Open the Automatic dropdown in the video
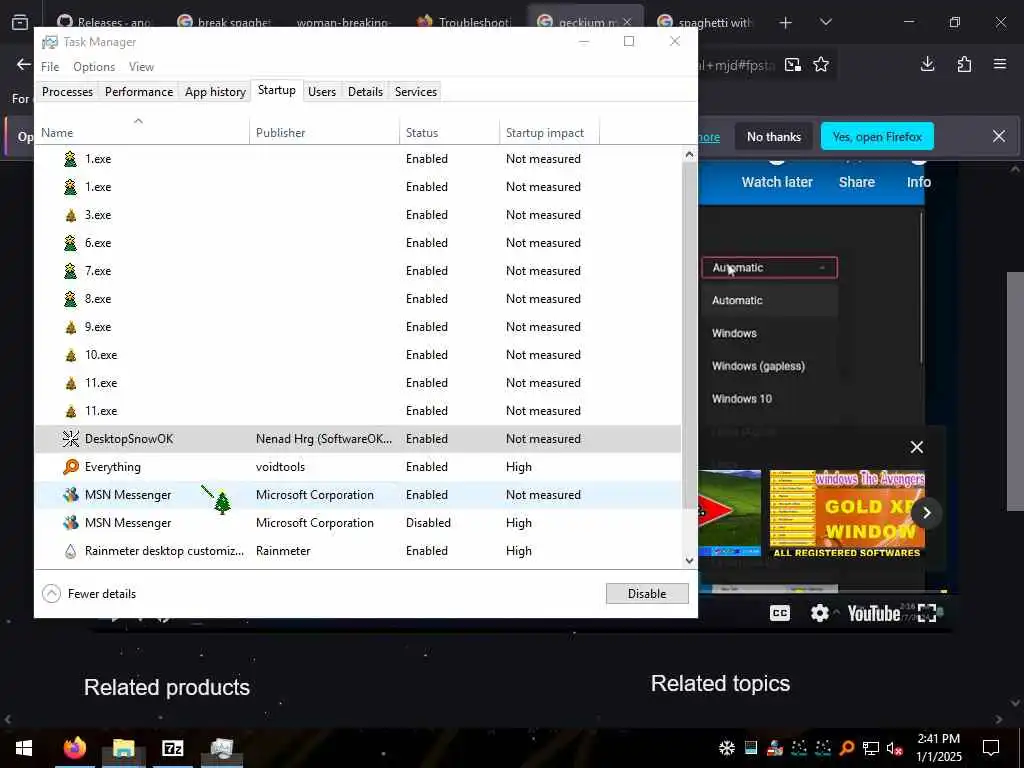The width and height of the screenshot is (1024, 768). pyautogui.click(x=769, y=268)
